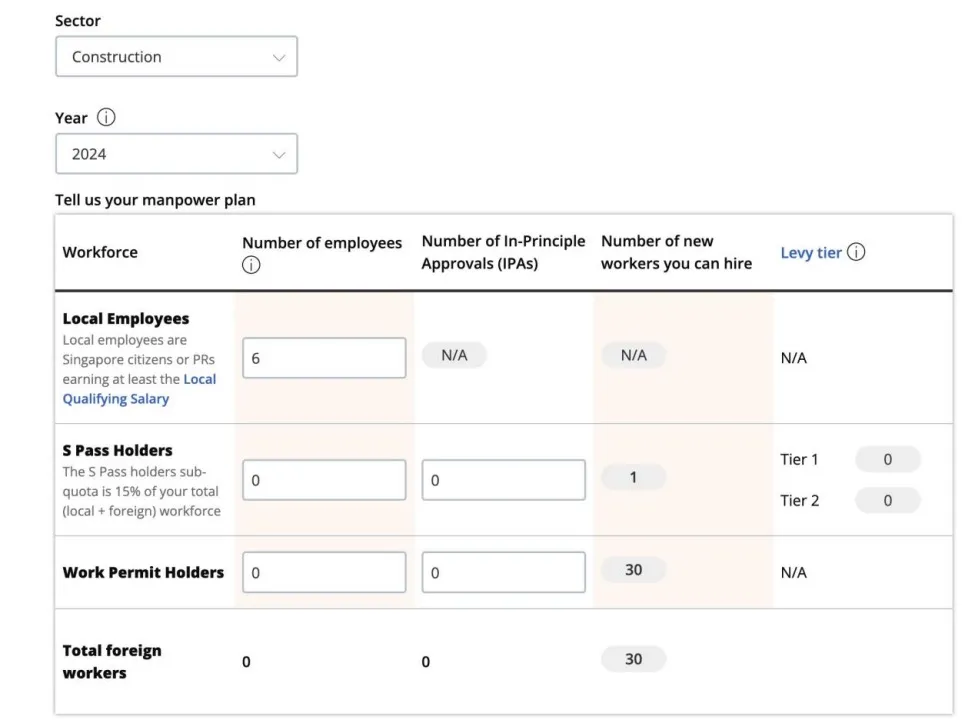The height and width of the screenshot is (720, 975).
Task: Click the Total foreign workers hire value 30
Action: click(633, 659)
